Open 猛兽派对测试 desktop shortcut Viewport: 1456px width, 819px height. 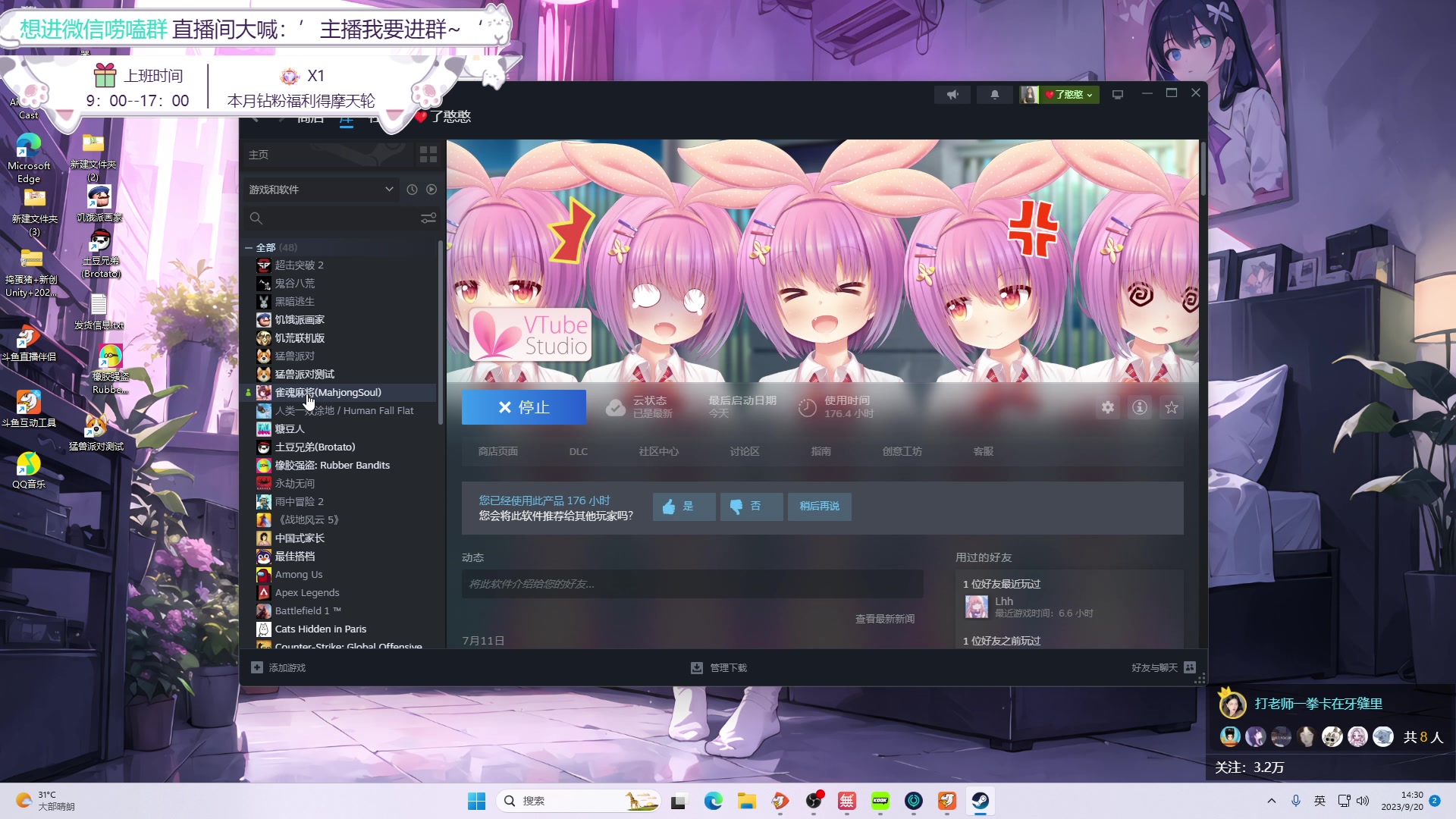pos(96,433)
